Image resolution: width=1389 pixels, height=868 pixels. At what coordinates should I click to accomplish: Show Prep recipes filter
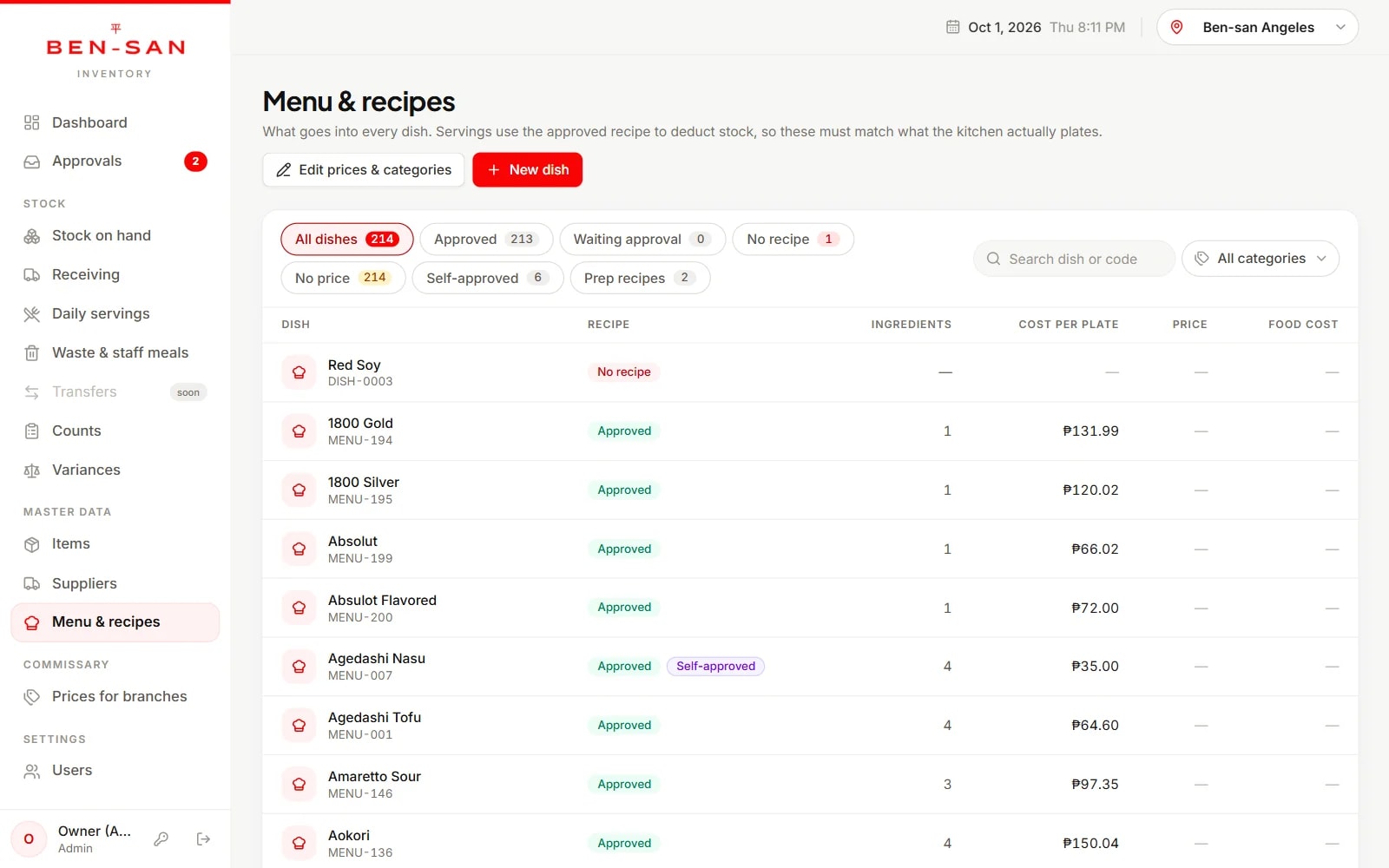pyautogui.click(x=640, y=279)
